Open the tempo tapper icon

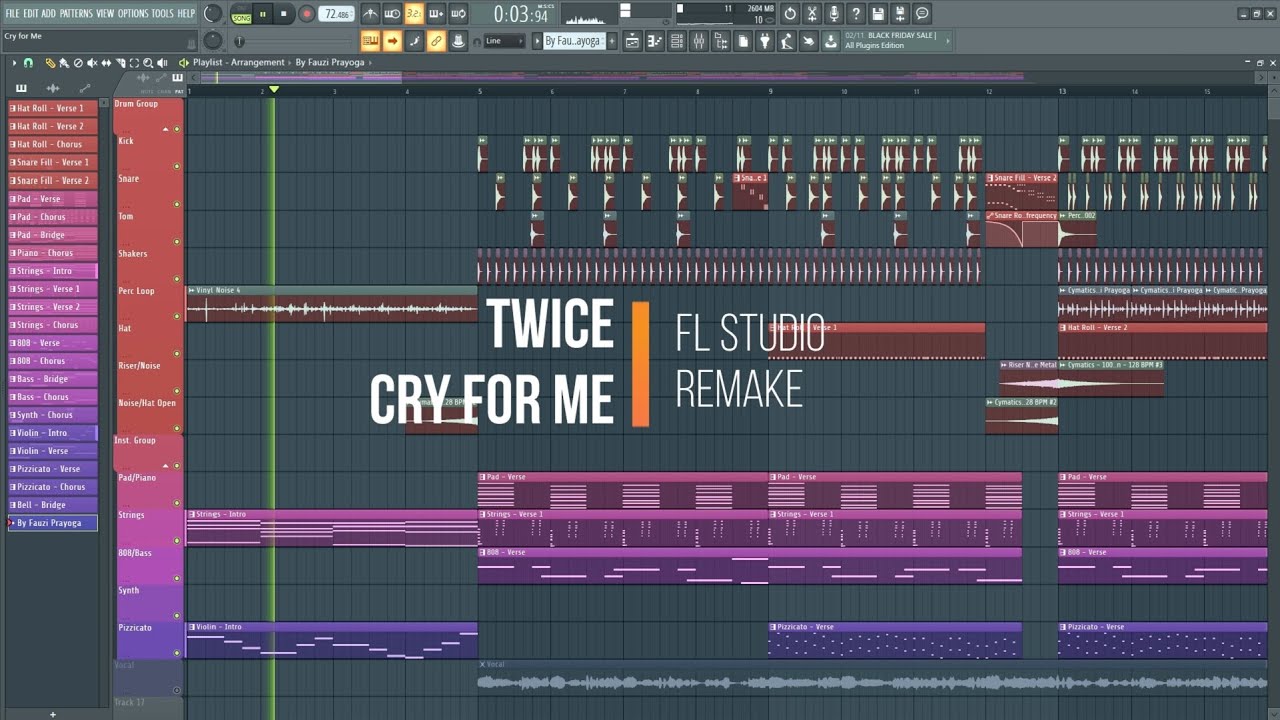[787, 41]
